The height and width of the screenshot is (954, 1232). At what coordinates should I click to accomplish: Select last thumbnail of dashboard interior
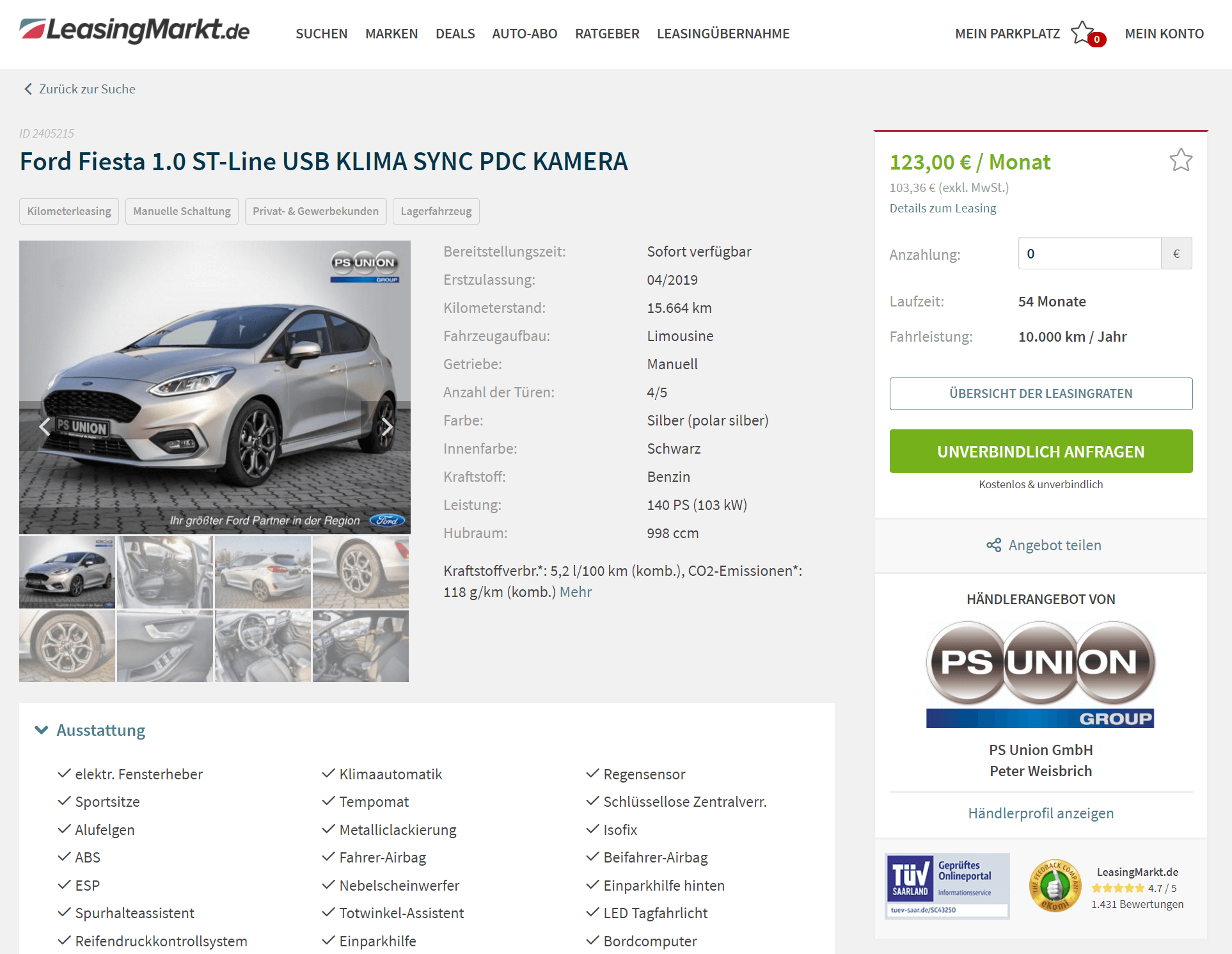click(x=361, y=646)
